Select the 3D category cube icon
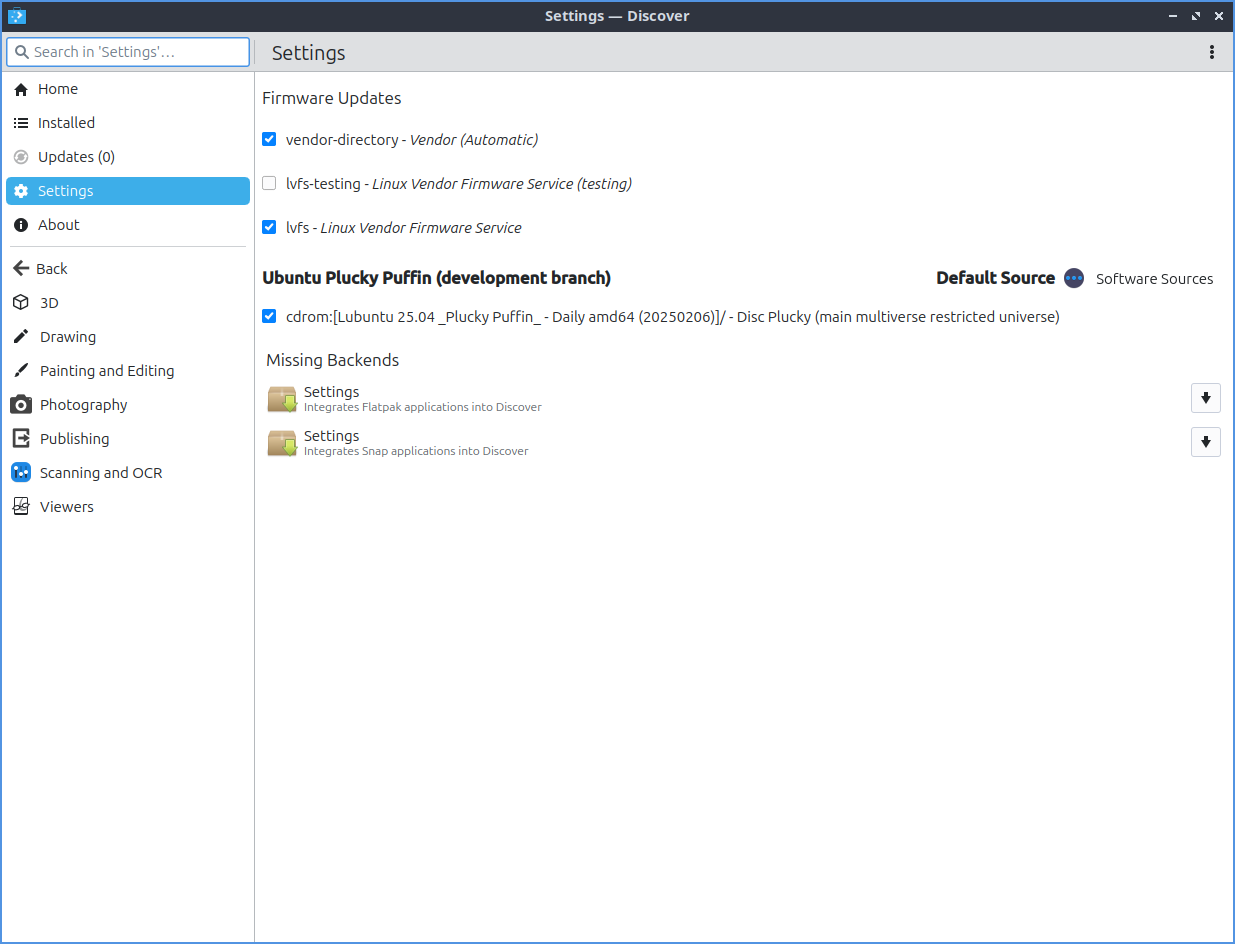Image resolution: width=1235 pixels, height=944 pixels. (21, 303)
